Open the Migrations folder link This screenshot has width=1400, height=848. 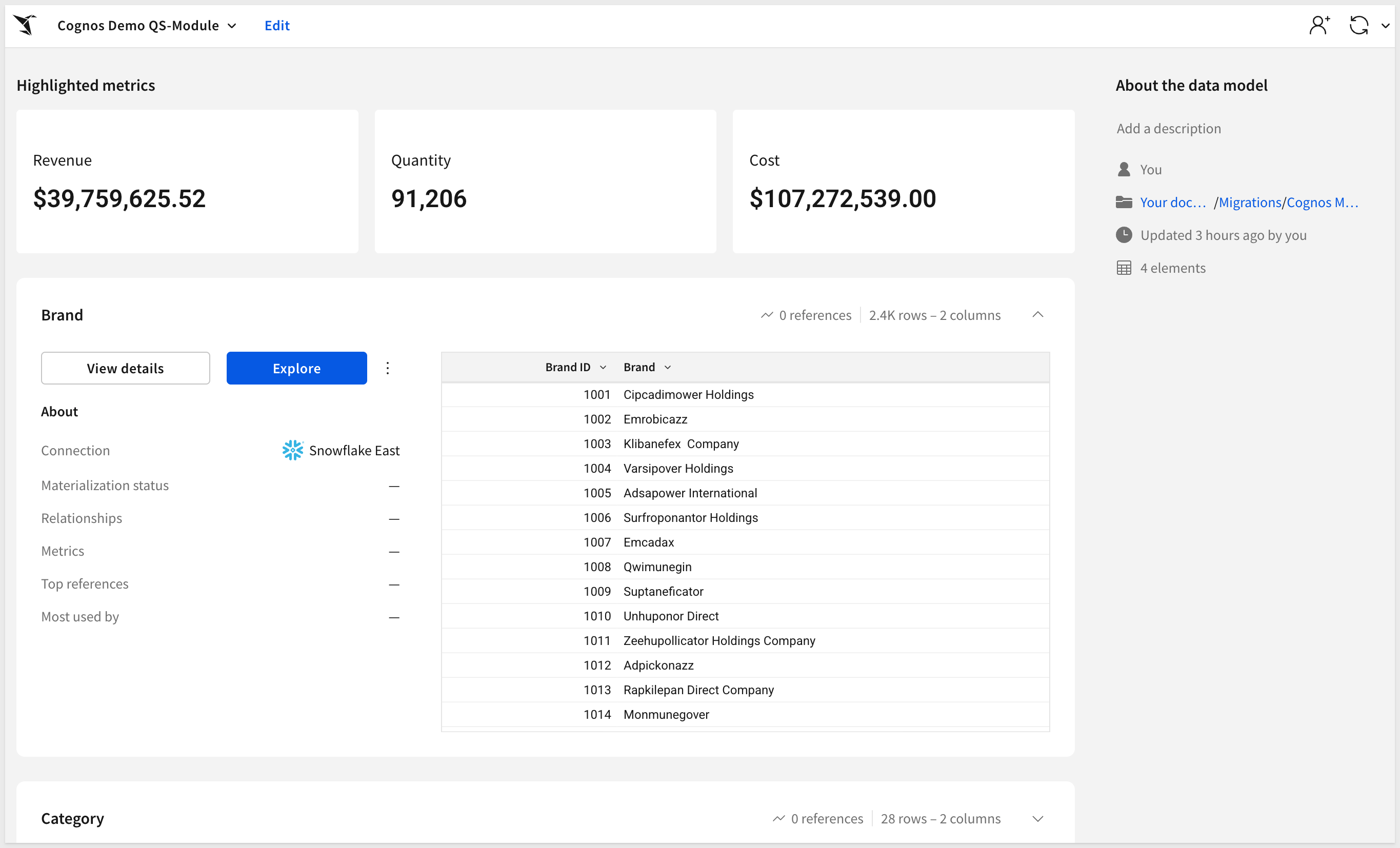1249,202
